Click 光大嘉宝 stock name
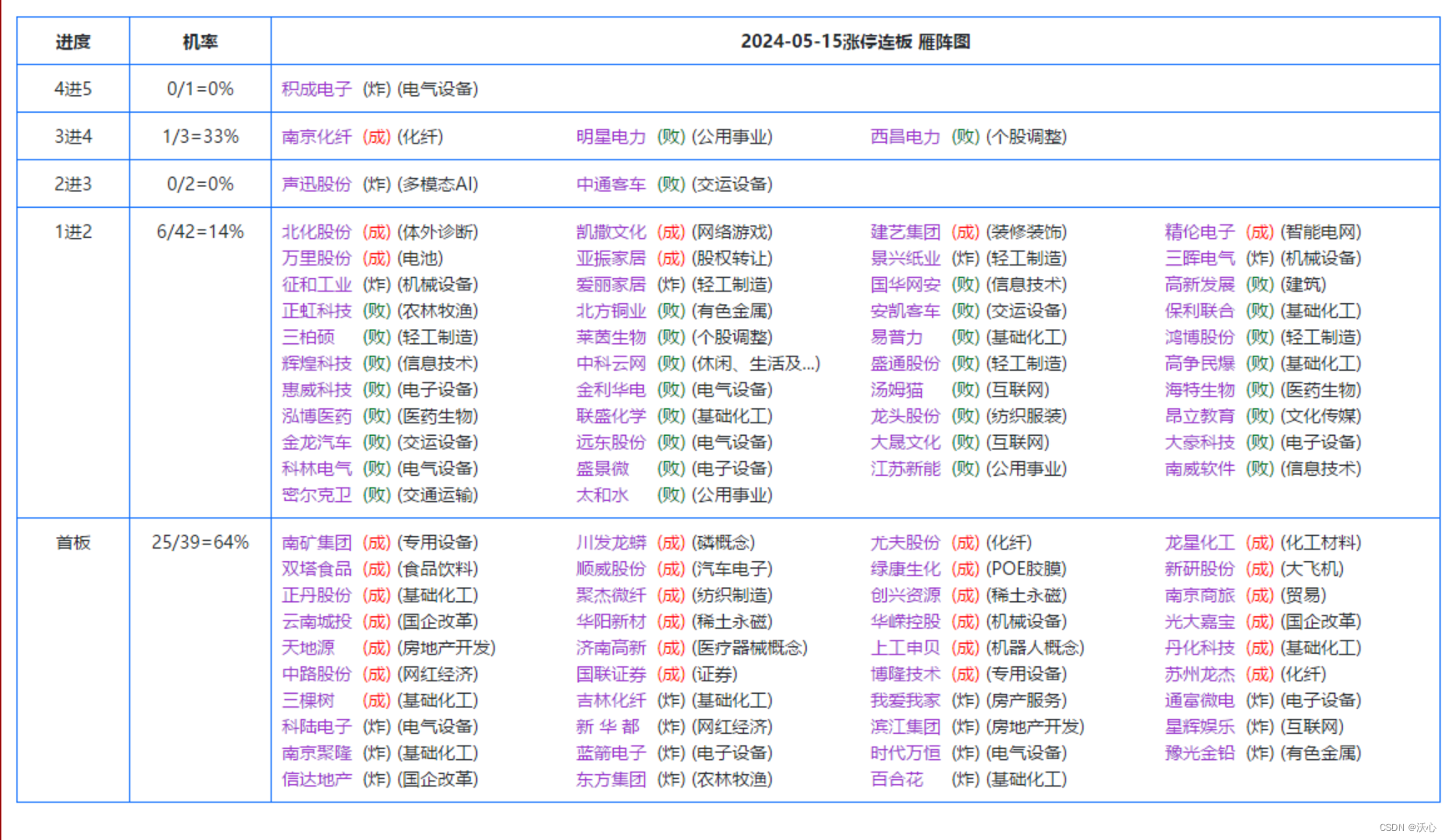Image resolution: width=1449 pixels, height=840 pixels. coord(1200,621)
